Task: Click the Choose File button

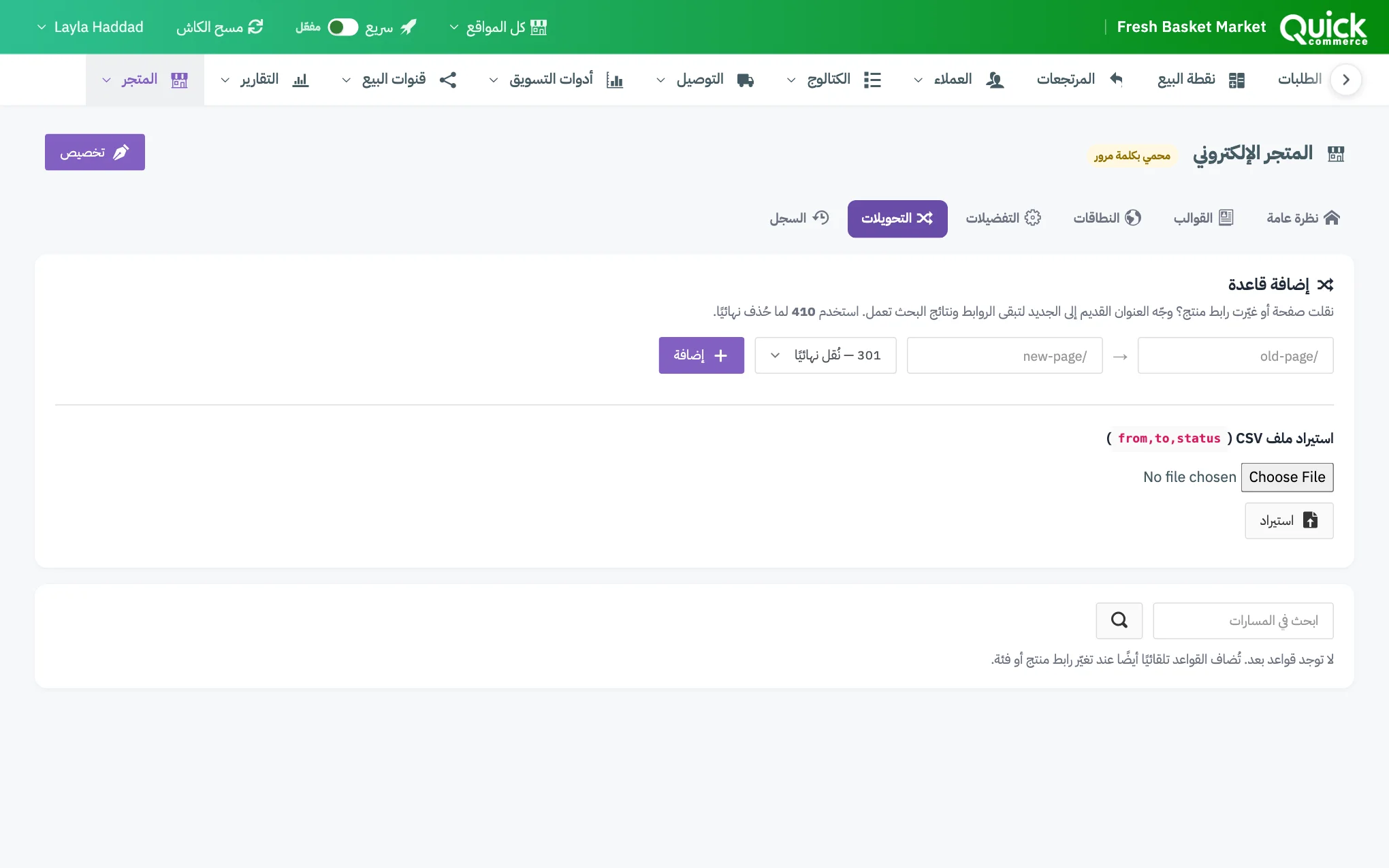Action: tap(1287, 477)
